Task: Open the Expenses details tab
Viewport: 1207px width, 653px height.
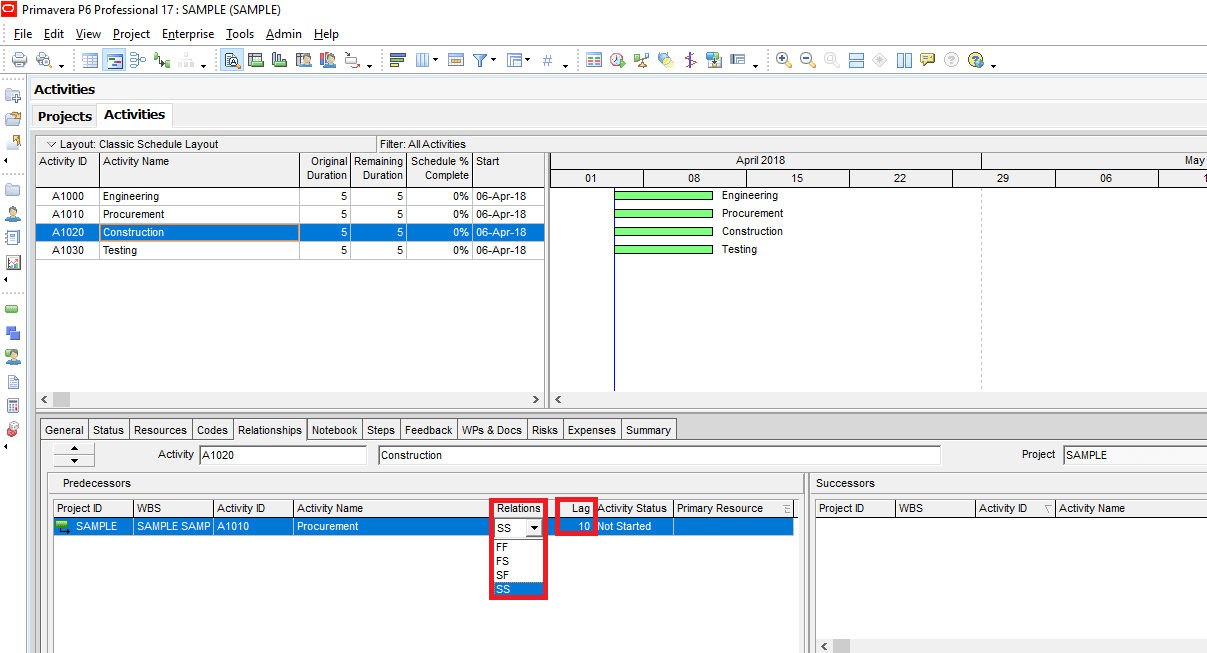Action: click(592, 430)
